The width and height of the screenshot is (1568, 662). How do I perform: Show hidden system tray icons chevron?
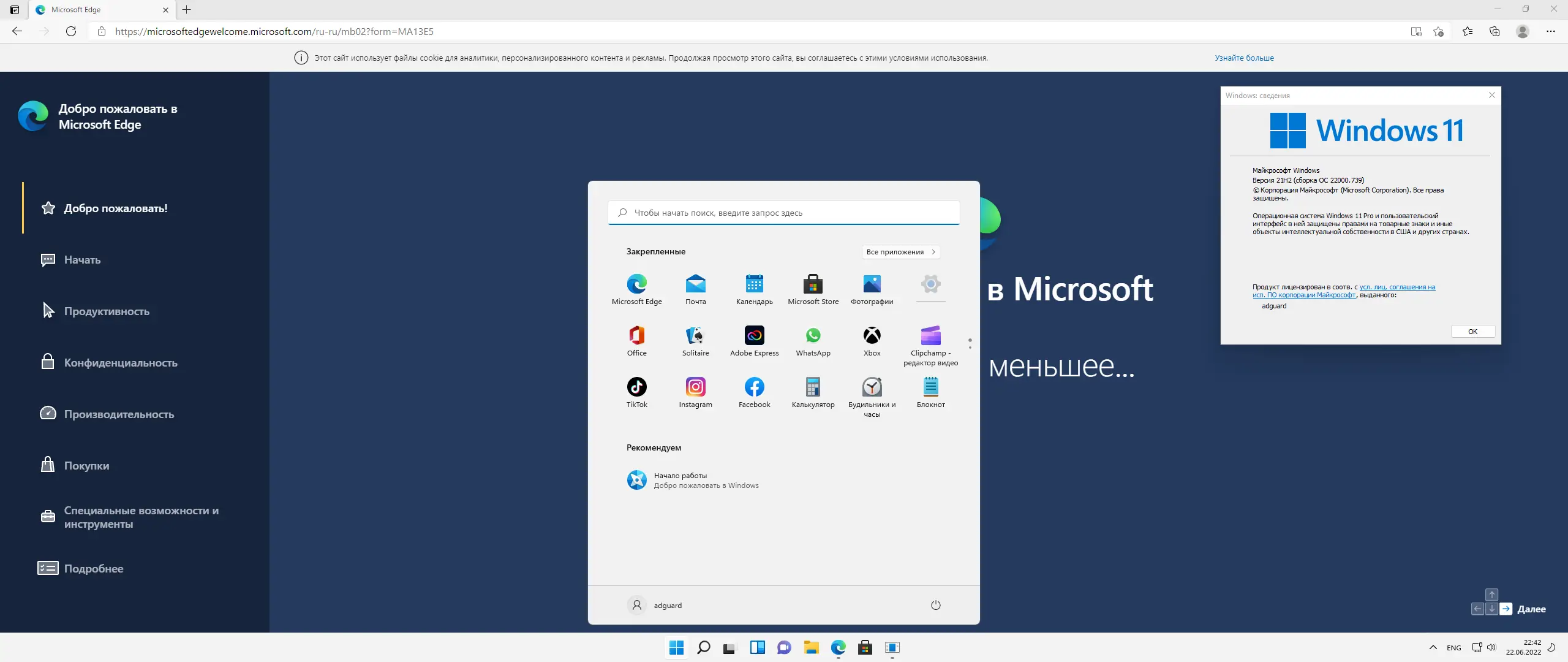[x=1433, y=647]
